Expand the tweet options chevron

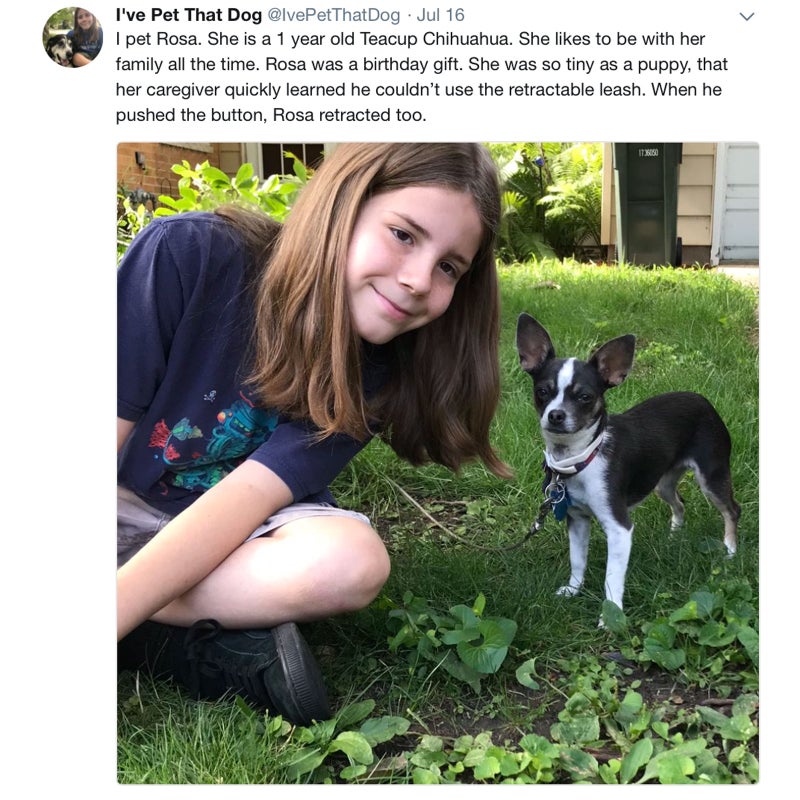click(x=746, y=16)
